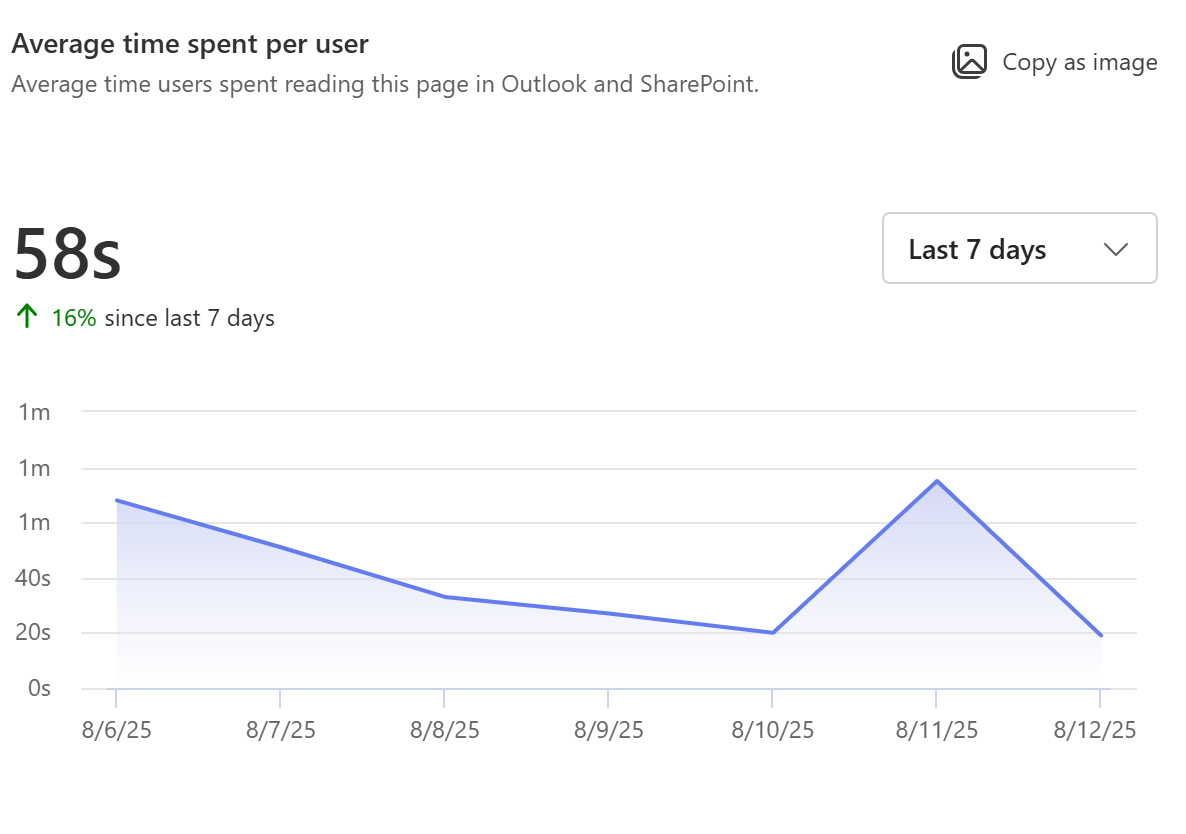Click the 8/9/25 date label

(x=610, y=730)
